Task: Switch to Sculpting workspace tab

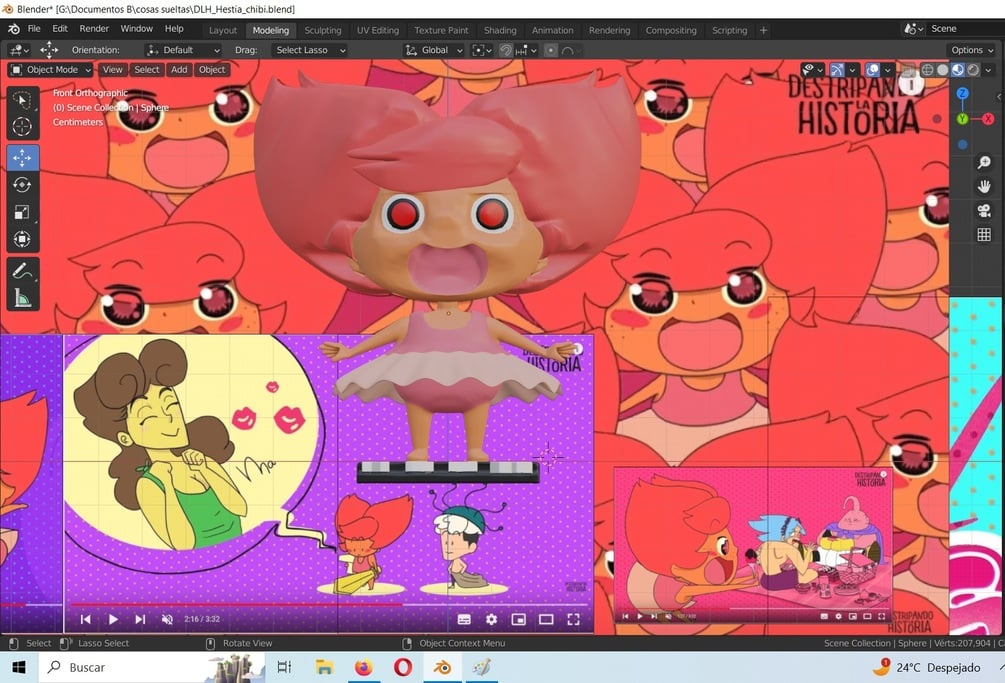Action: pyautogui.click(x=322, y=30)
